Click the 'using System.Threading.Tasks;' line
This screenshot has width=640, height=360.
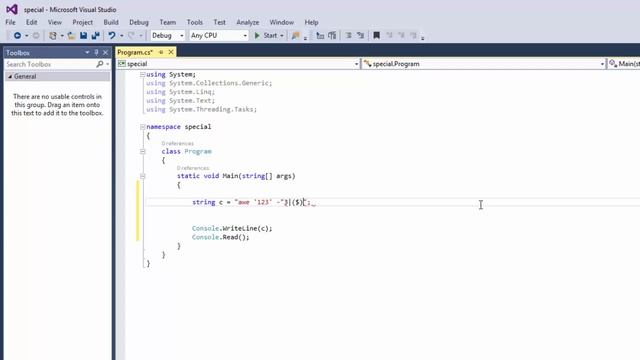pyautogui.click(x=202, y=109)
